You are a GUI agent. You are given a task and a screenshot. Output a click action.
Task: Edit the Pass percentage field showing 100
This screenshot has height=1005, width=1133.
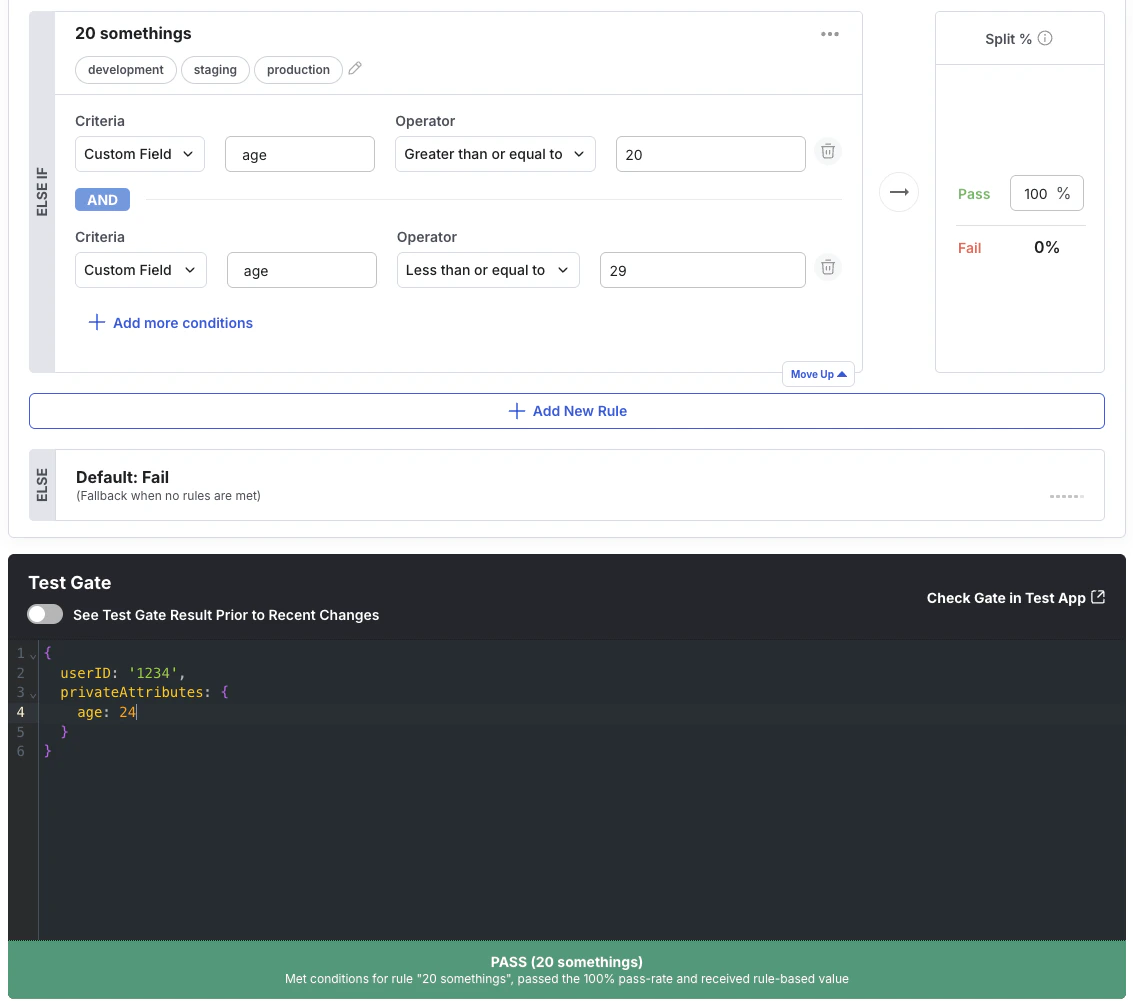pyautogui.click(x=1046, y=193)
